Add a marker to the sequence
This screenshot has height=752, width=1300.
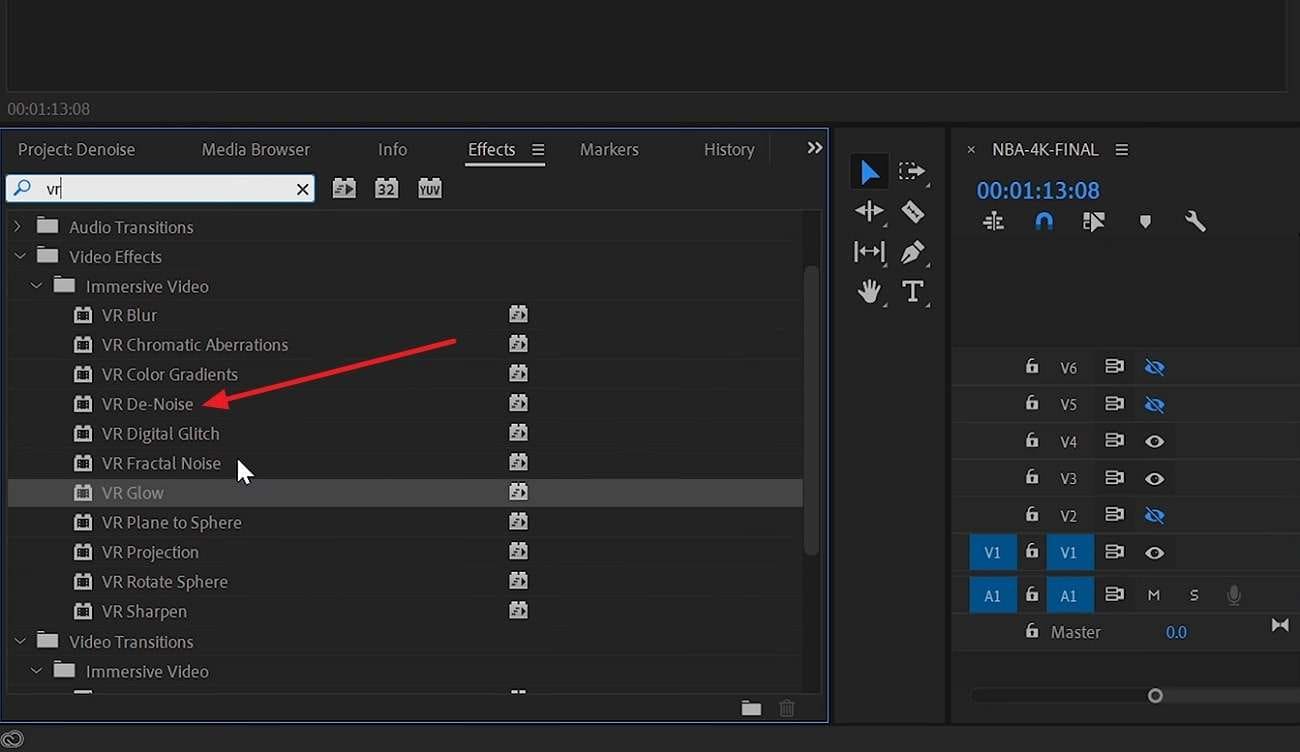pyautogui.click(x=1145, y=221)
